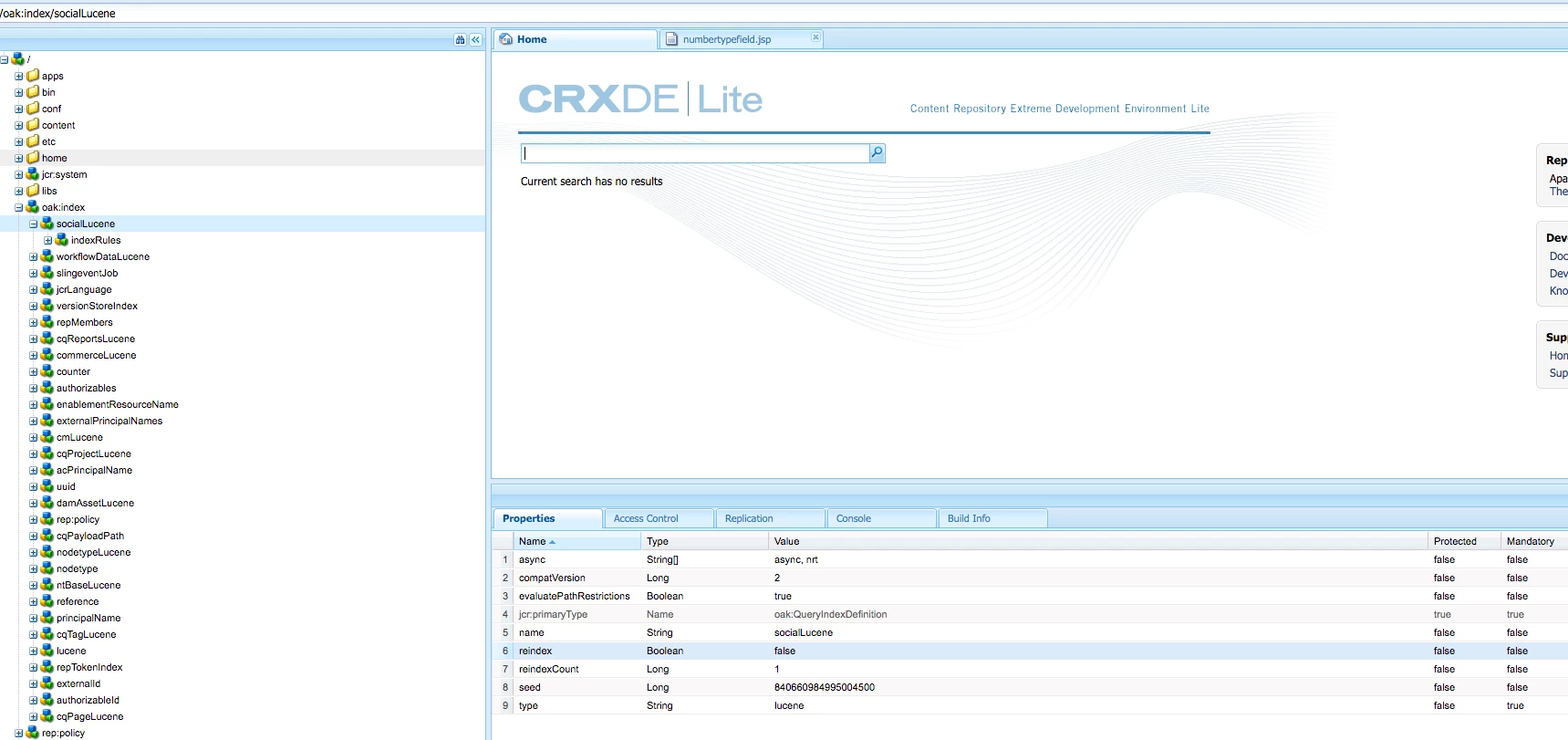Click the conf folder icon

coord(33,109)
